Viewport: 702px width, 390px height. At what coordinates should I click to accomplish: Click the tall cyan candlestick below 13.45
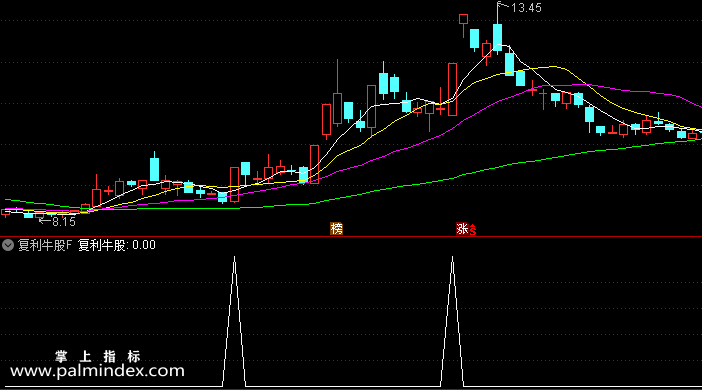(497, 35)
